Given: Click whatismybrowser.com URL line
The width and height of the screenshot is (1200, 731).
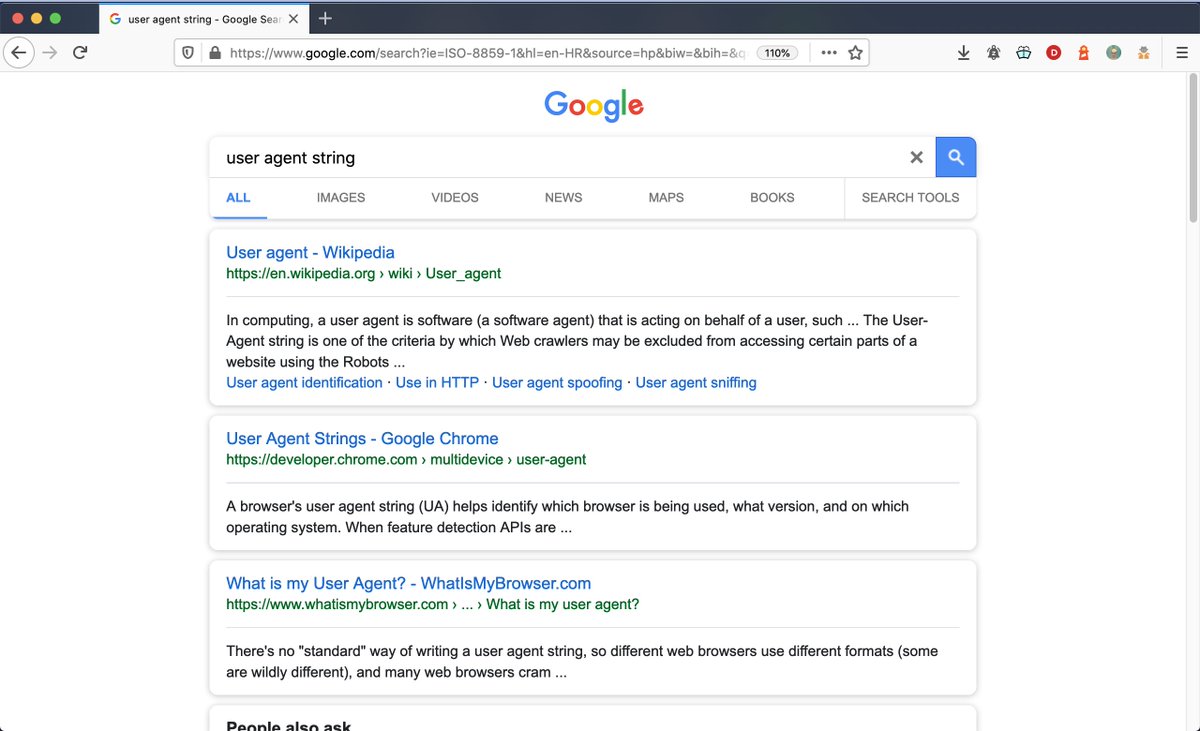Looking at the screenshot, I should click(x=432, y=604).
